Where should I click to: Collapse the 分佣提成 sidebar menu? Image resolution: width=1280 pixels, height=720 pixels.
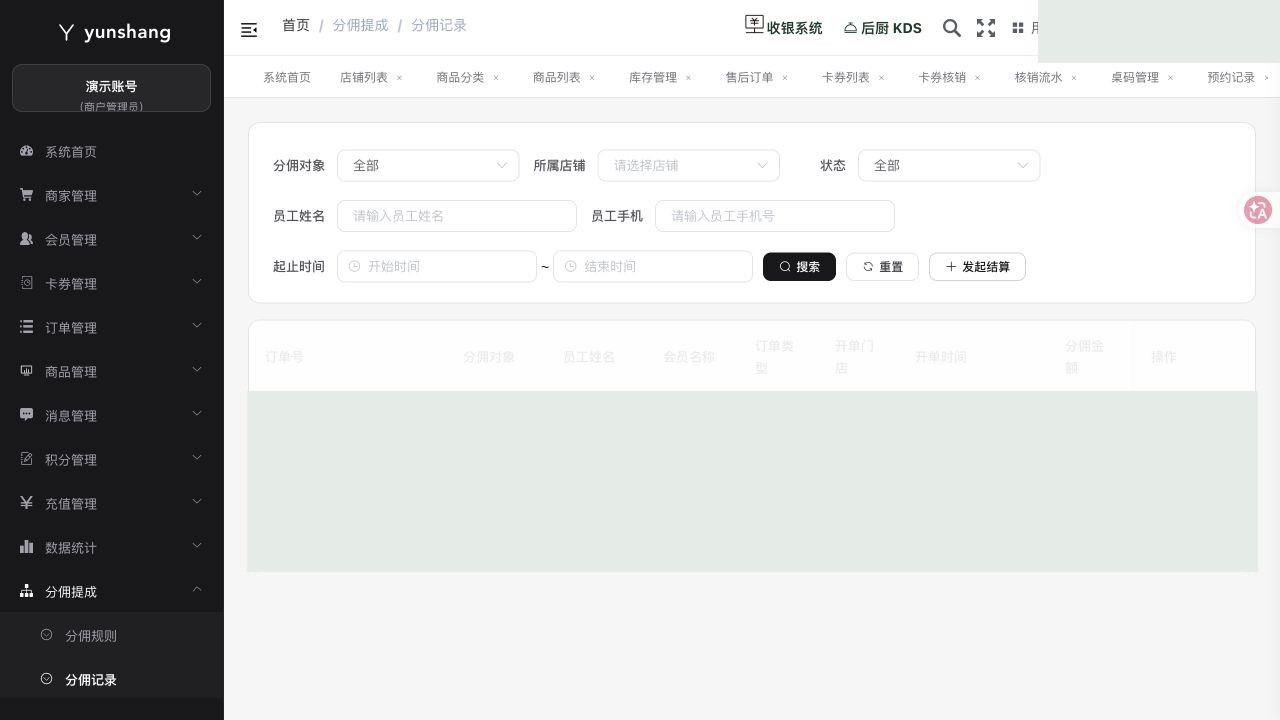(x=111, y=591)
